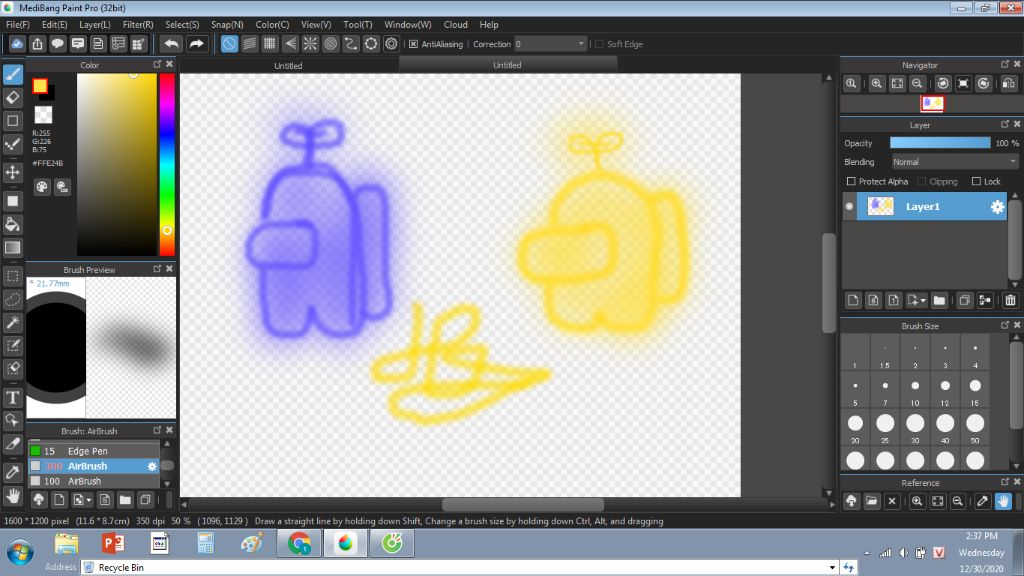
Task: Enable the parallel lines snap guide
Action: 249,44
